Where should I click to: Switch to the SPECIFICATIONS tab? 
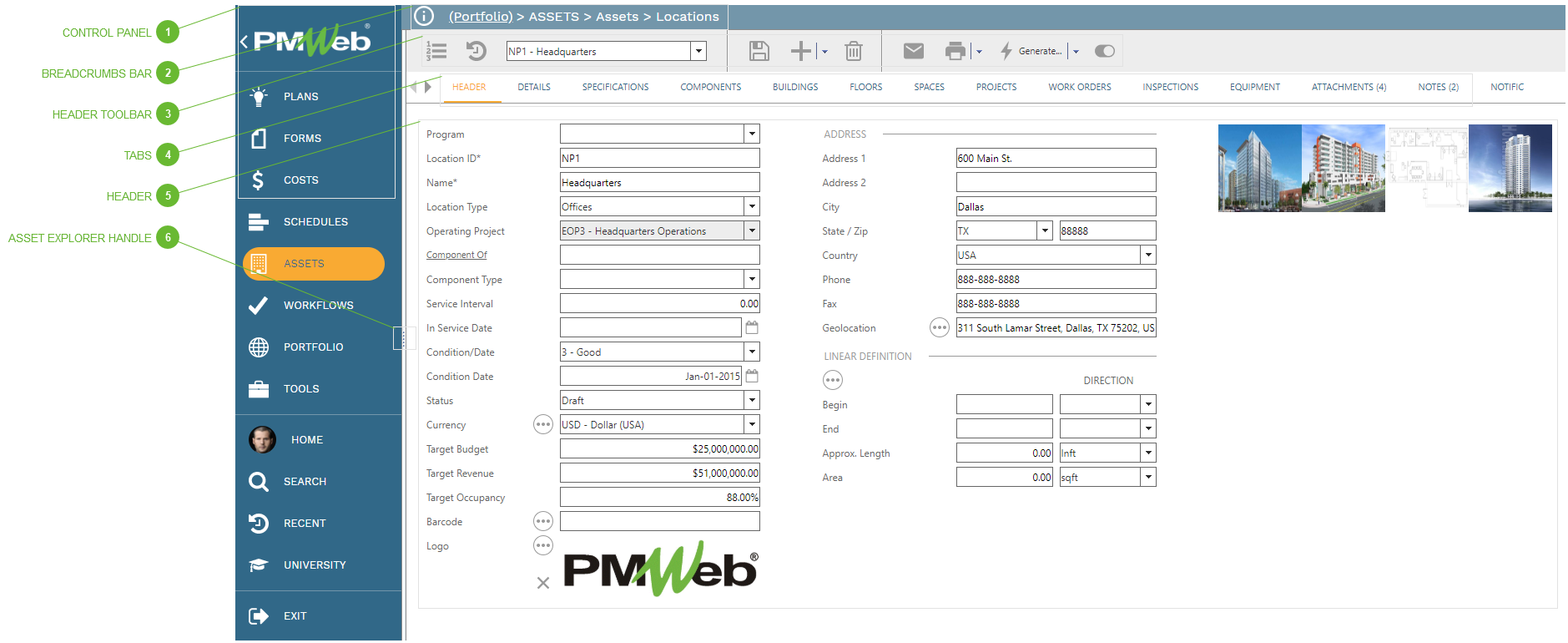pos(615,87)
